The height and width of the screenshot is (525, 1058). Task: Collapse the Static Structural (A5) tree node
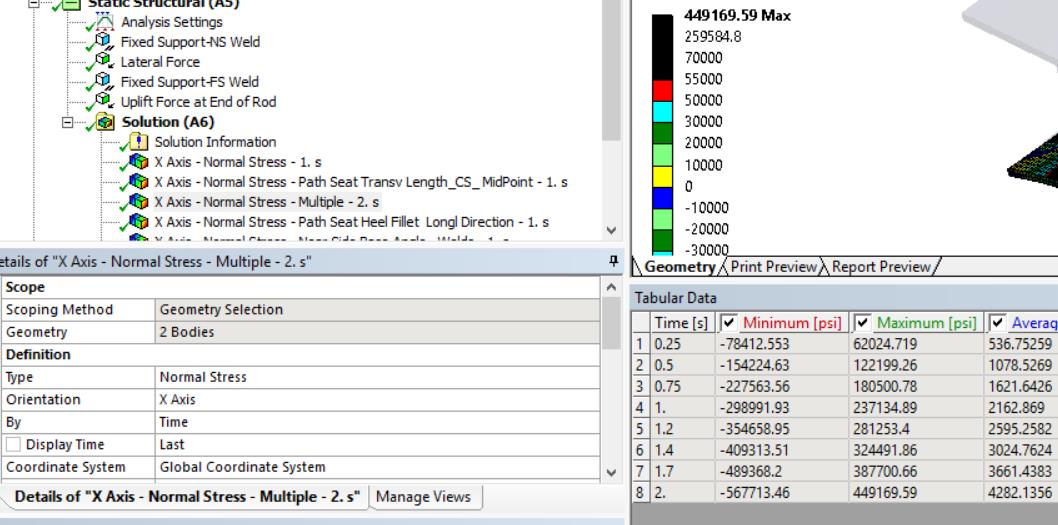coord(34,3)
